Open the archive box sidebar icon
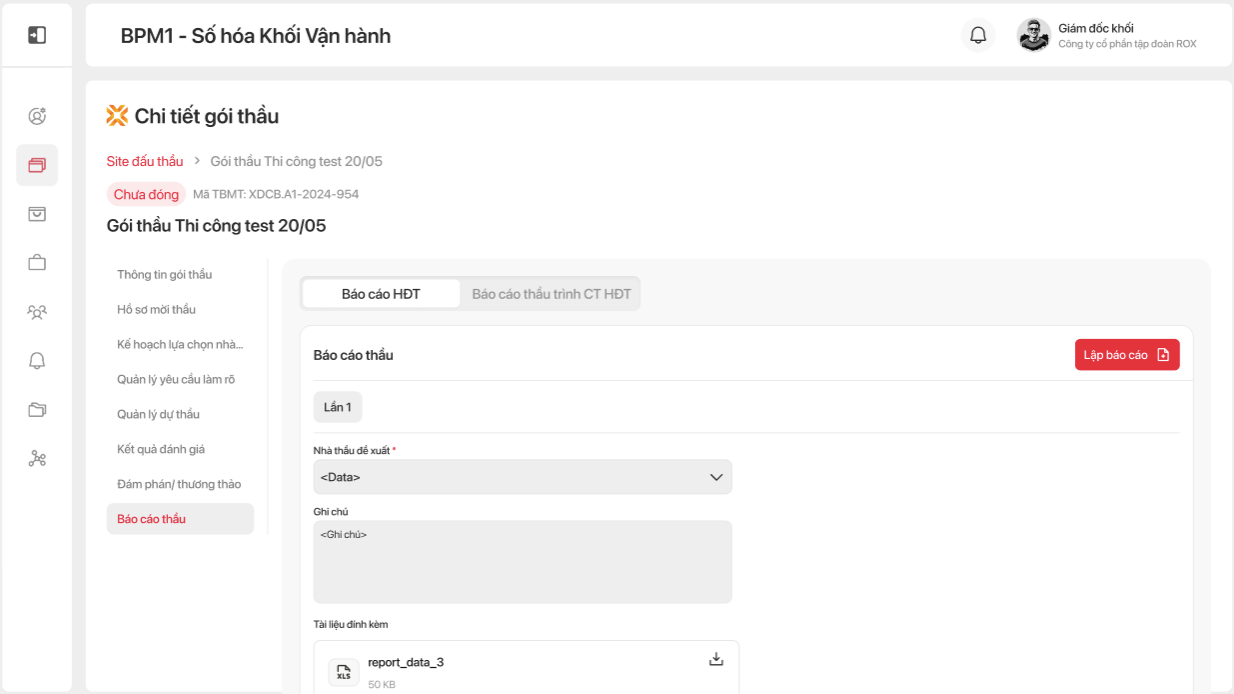1234x694 pixels. pyautogui.click(x=37, y=214)
